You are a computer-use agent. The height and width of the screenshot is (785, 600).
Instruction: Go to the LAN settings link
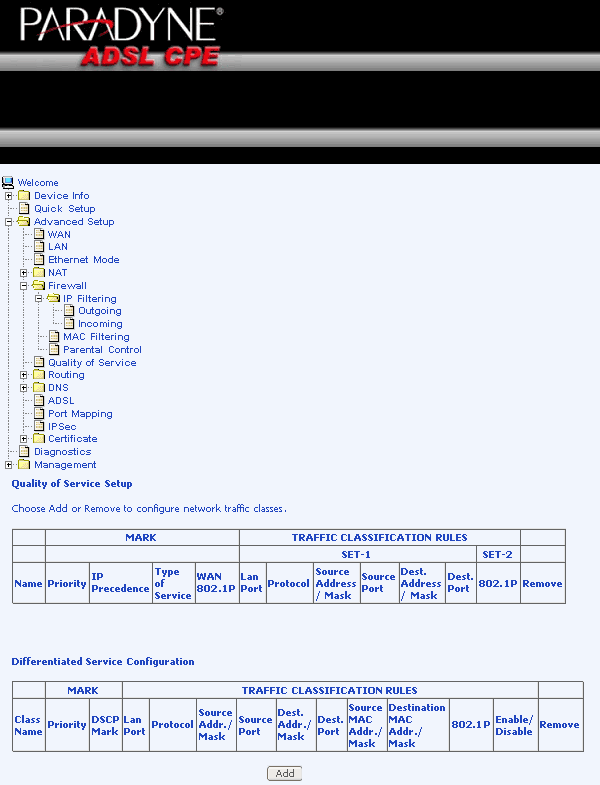point(58,247)
